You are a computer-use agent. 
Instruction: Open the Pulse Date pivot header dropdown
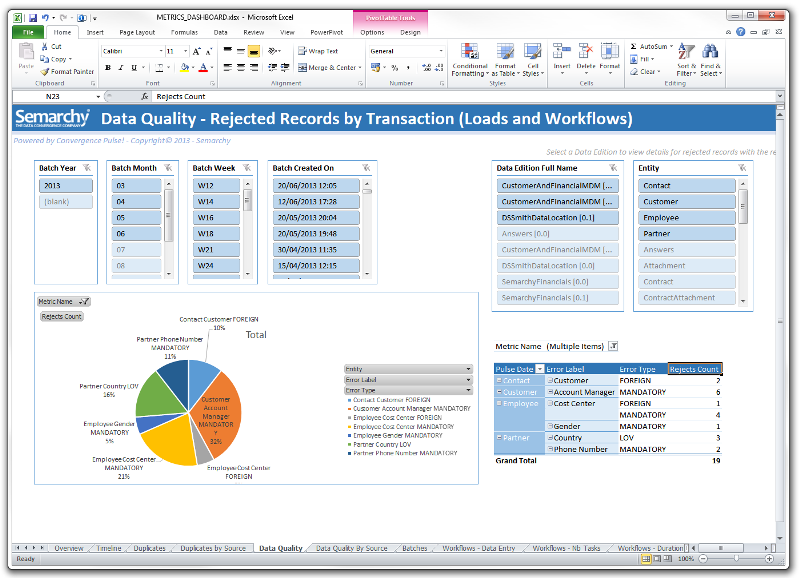pos(539,369)
